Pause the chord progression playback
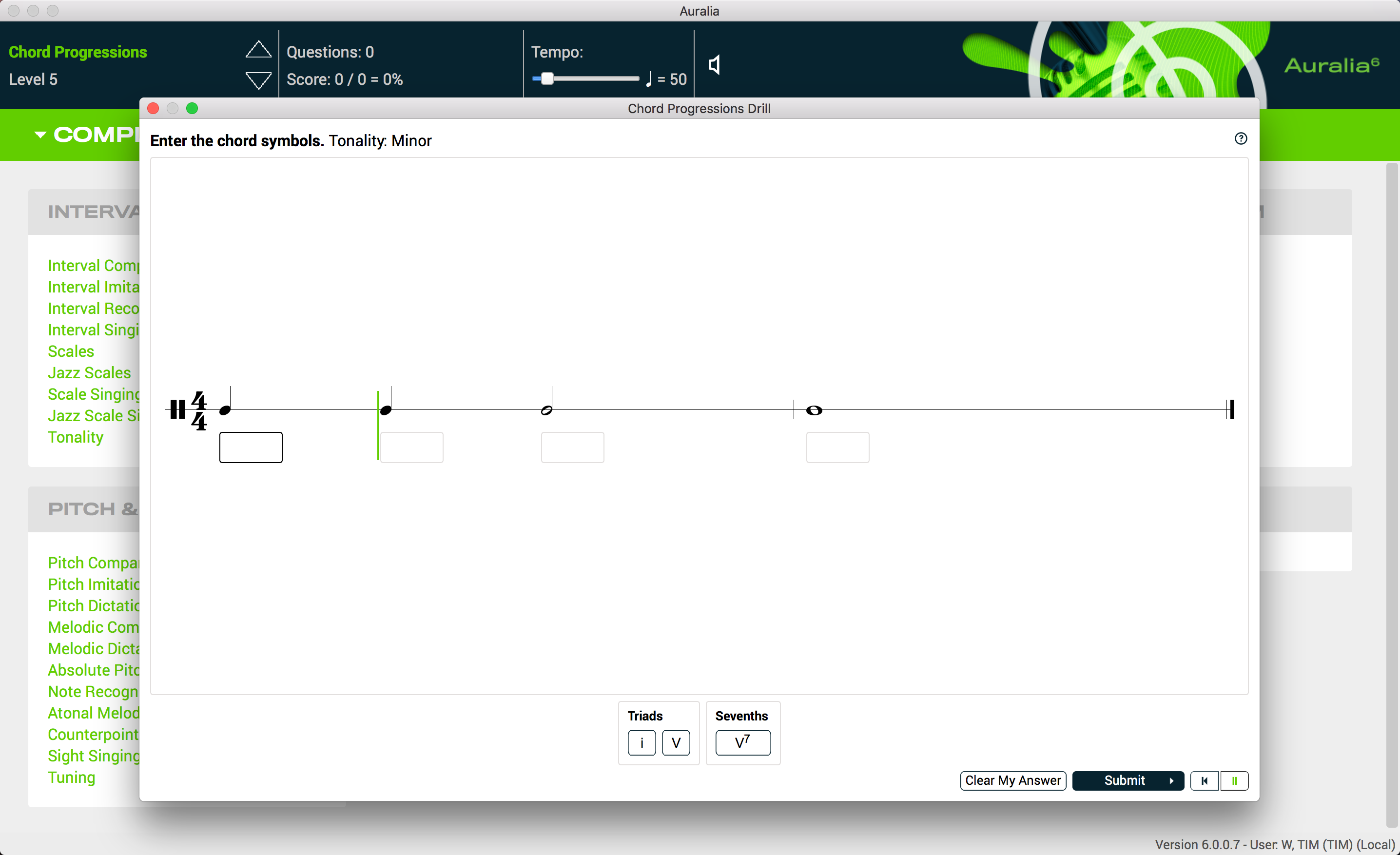Image resolution: width=1400 pixels, height=855 pixels. (x=1235, y=780)
